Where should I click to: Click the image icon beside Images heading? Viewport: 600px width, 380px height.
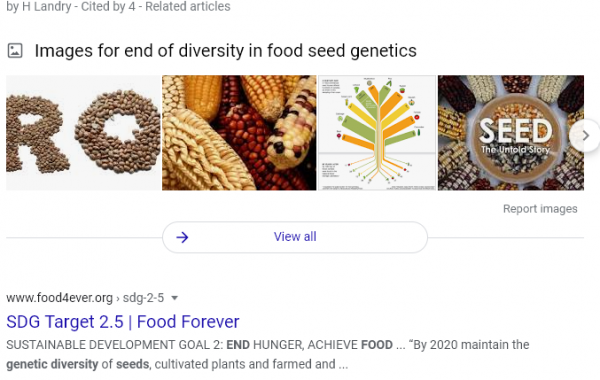pos(15,51)
